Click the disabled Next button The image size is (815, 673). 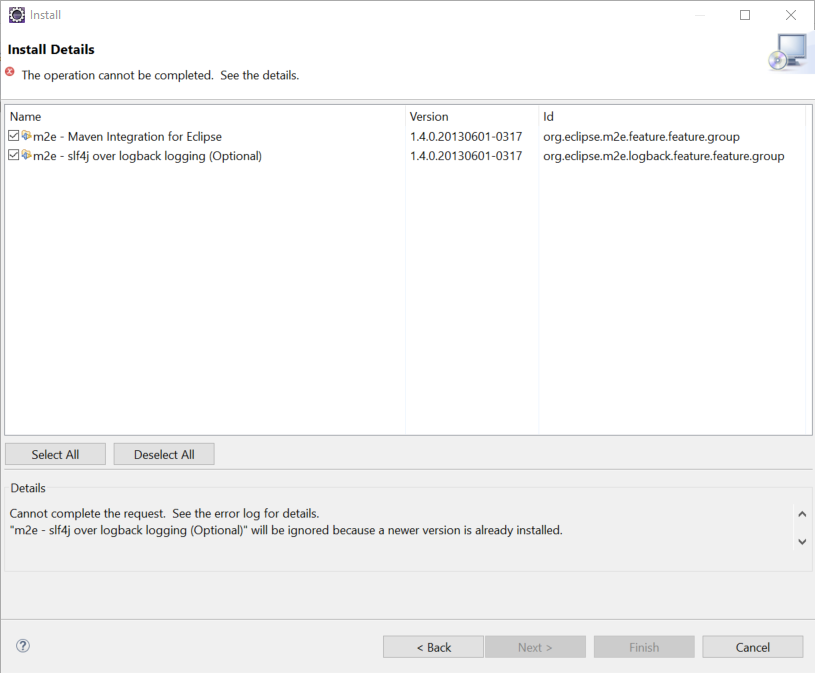pyautogui.click(x=535, y=647)
